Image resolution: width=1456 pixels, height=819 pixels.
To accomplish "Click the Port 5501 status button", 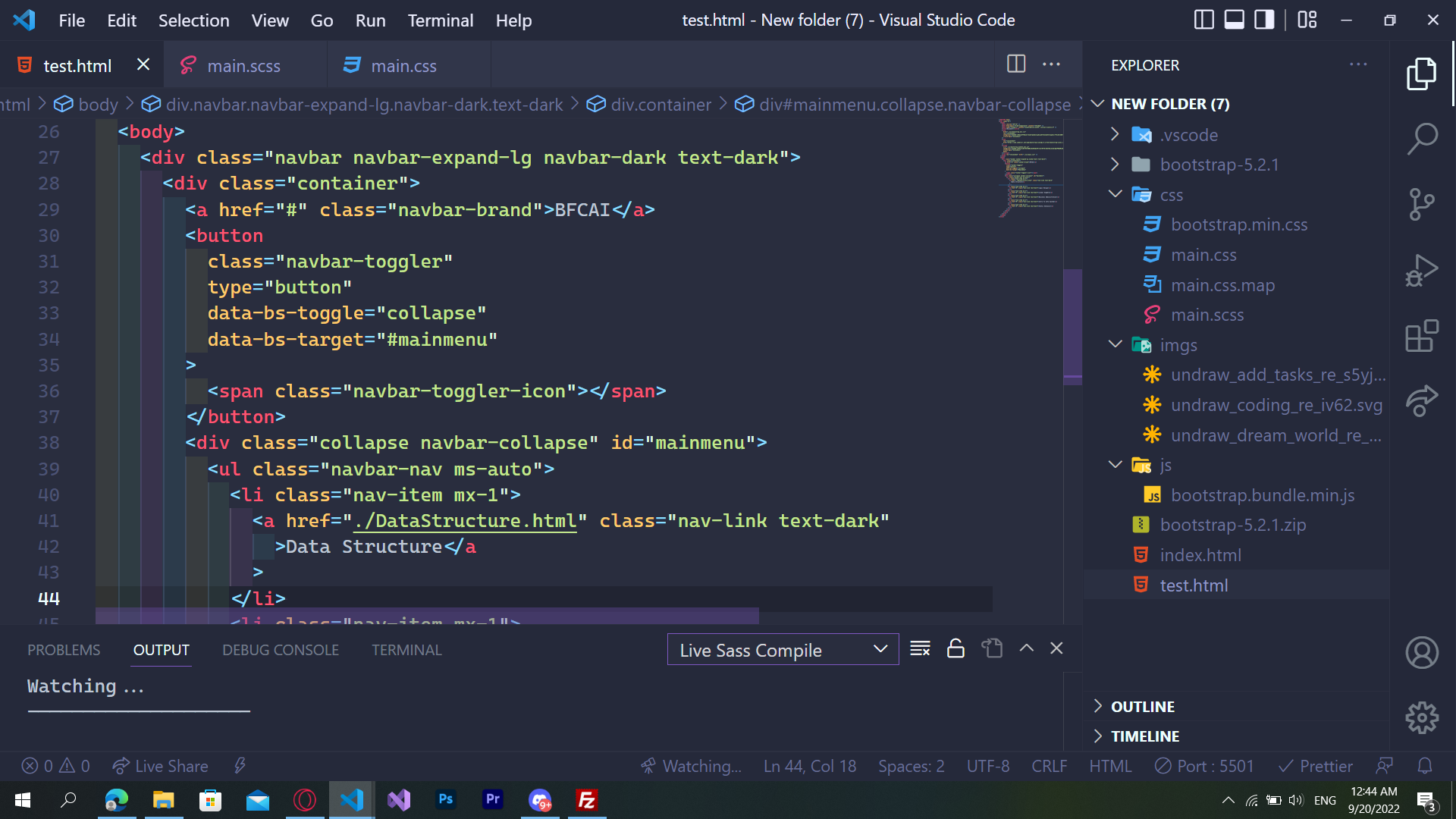I will (x=1204, y=766).
